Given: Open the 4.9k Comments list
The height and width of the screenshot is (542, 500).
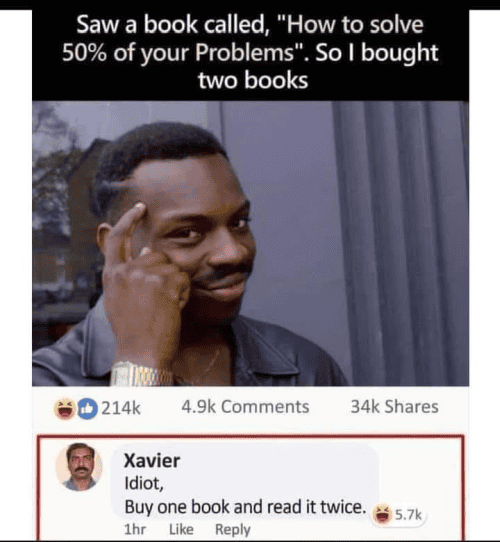Looking at the screenshot, I should [245, 407].
